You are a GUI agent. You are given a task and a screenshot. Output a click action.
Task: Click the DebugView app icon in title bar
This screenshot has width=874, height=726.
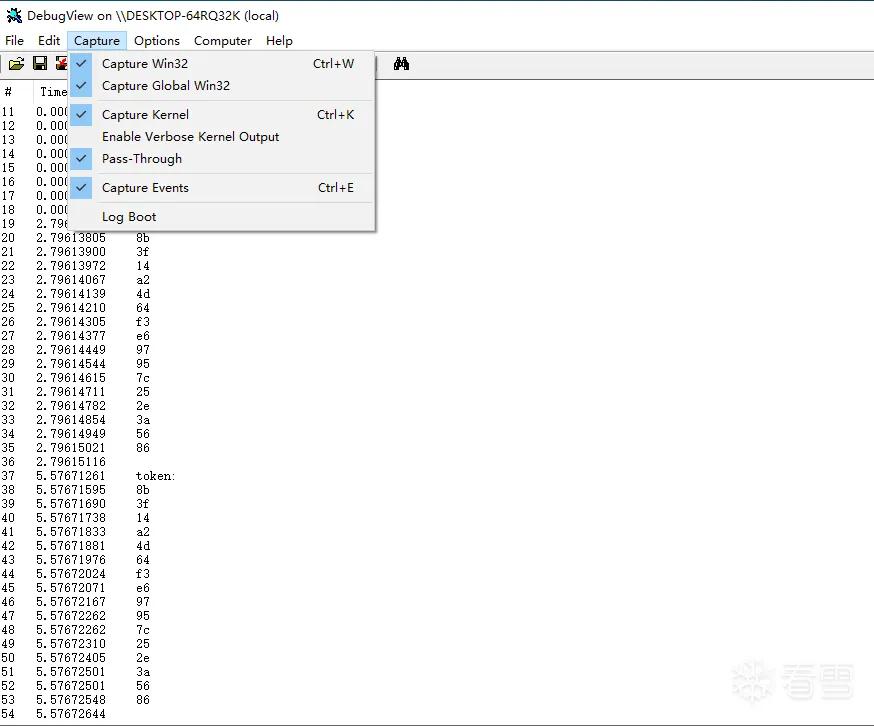(x=14, y=16)
